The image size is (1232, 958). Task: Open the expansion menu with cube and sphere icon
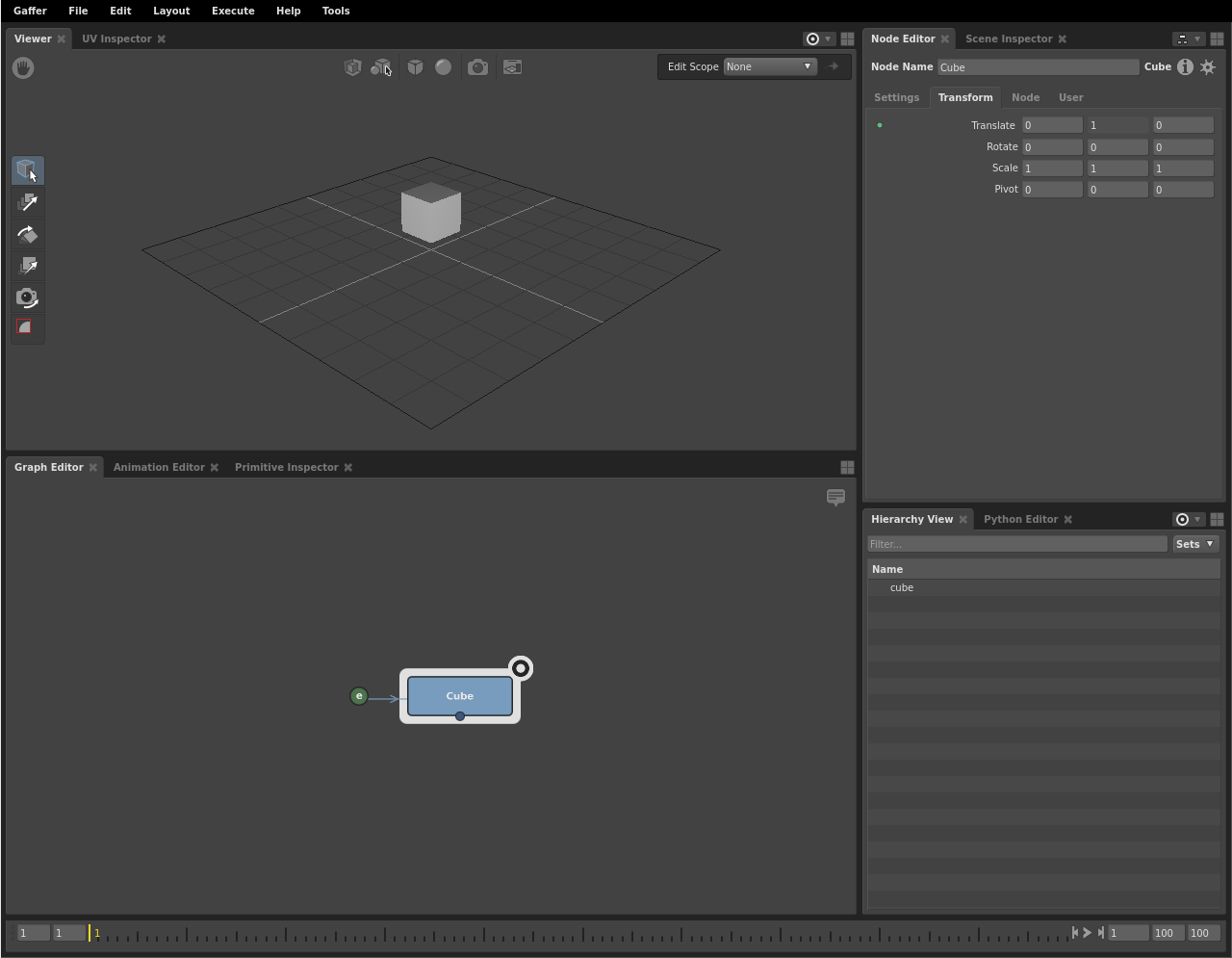[381, 67]
